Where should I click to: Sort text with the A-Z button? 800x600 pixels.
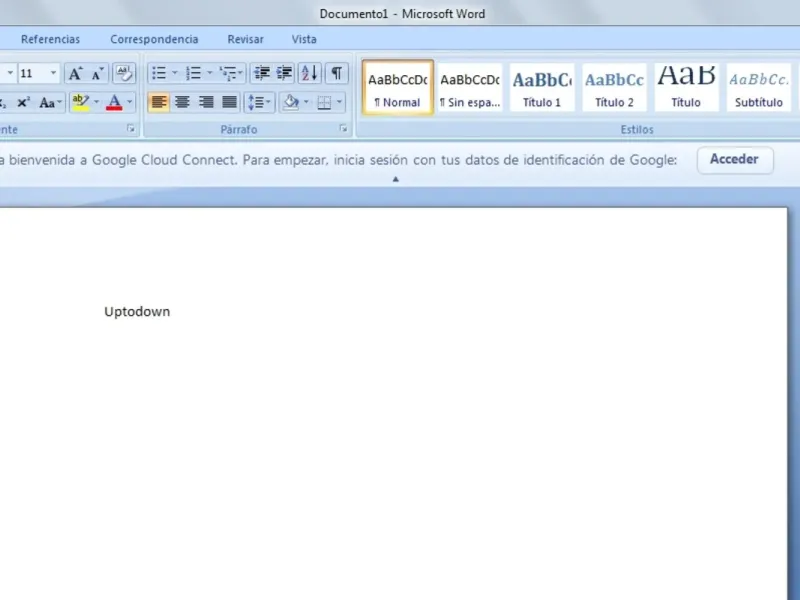310,73
